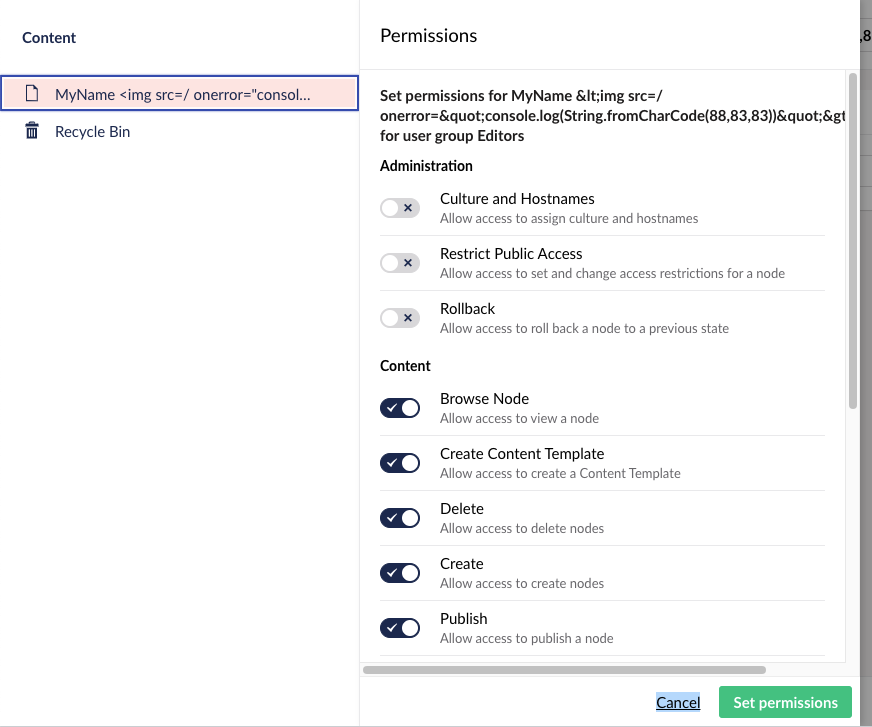This screenshot has width=872, height=727.
Task: Turn on the Rollback permission switch
Action: pyautogui.click(x=400, y=318)
